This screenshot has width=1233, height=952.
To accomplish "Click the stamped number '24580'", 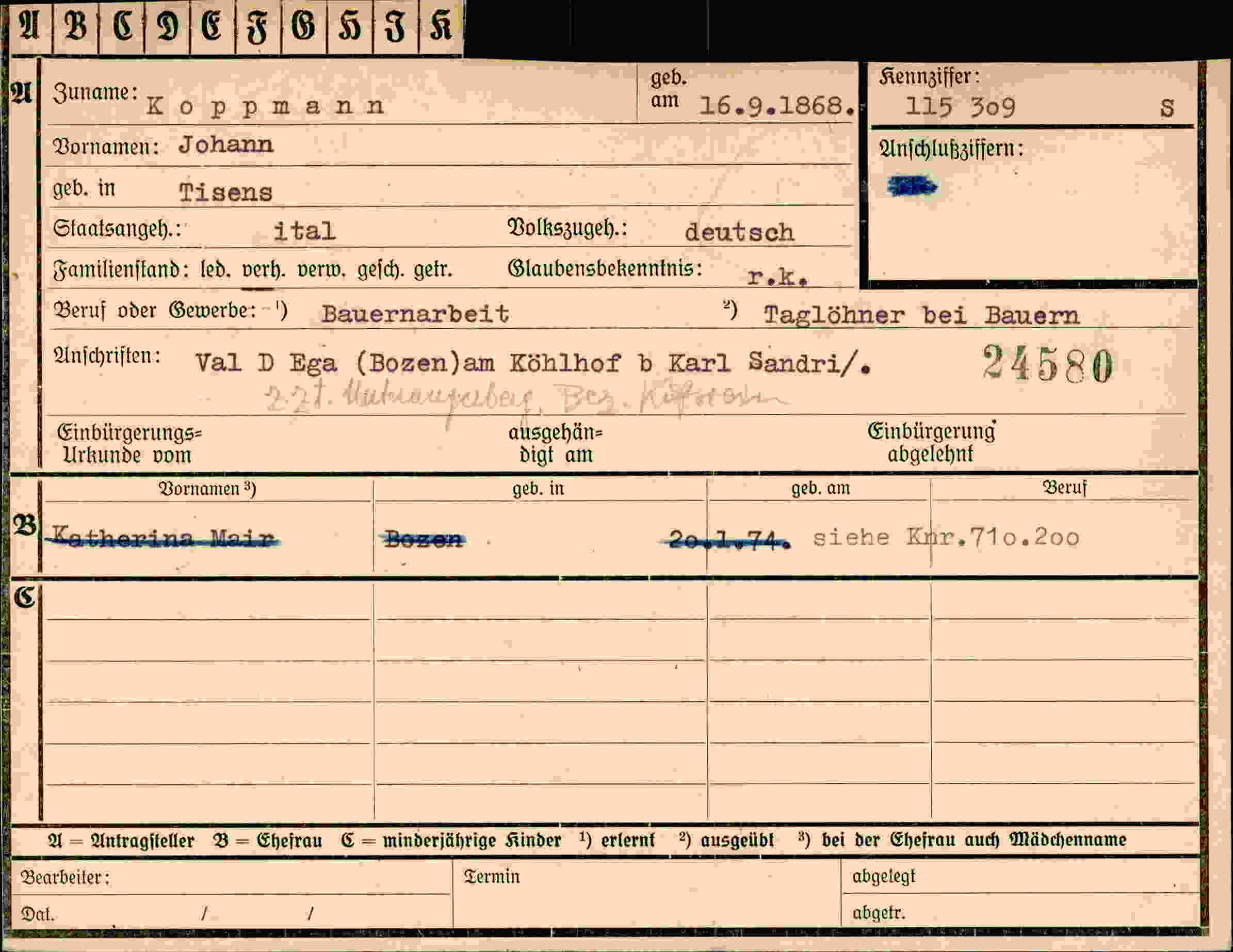I will 1047,365.
